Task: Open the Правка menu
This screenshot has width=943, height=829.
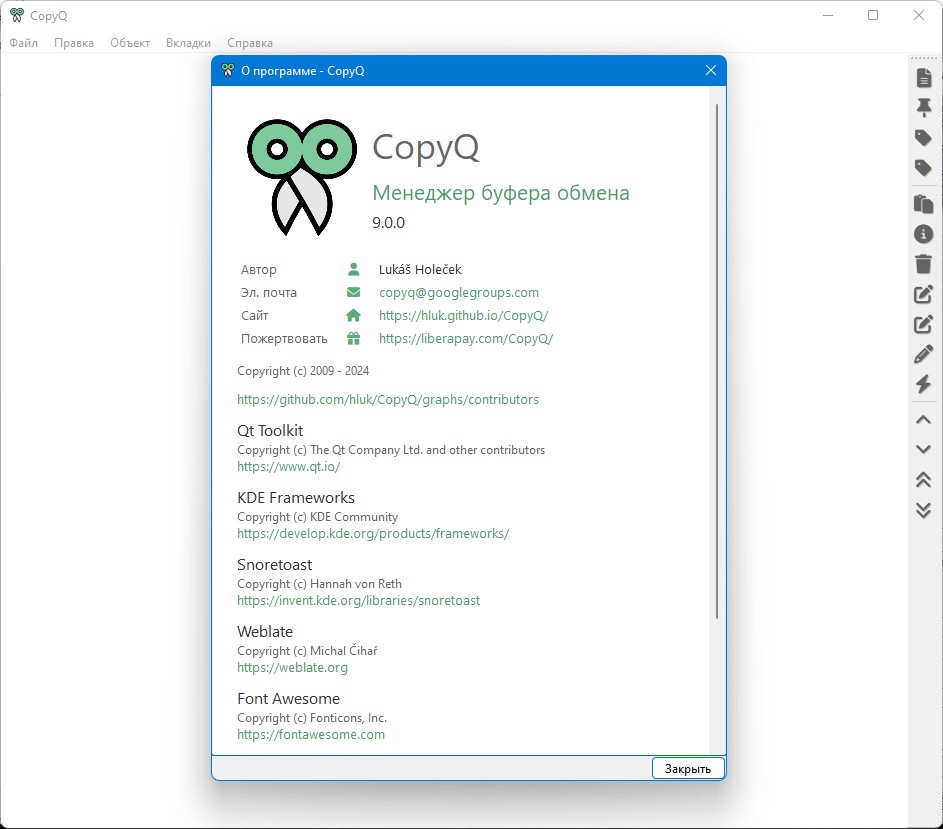Action: point(74,43)
